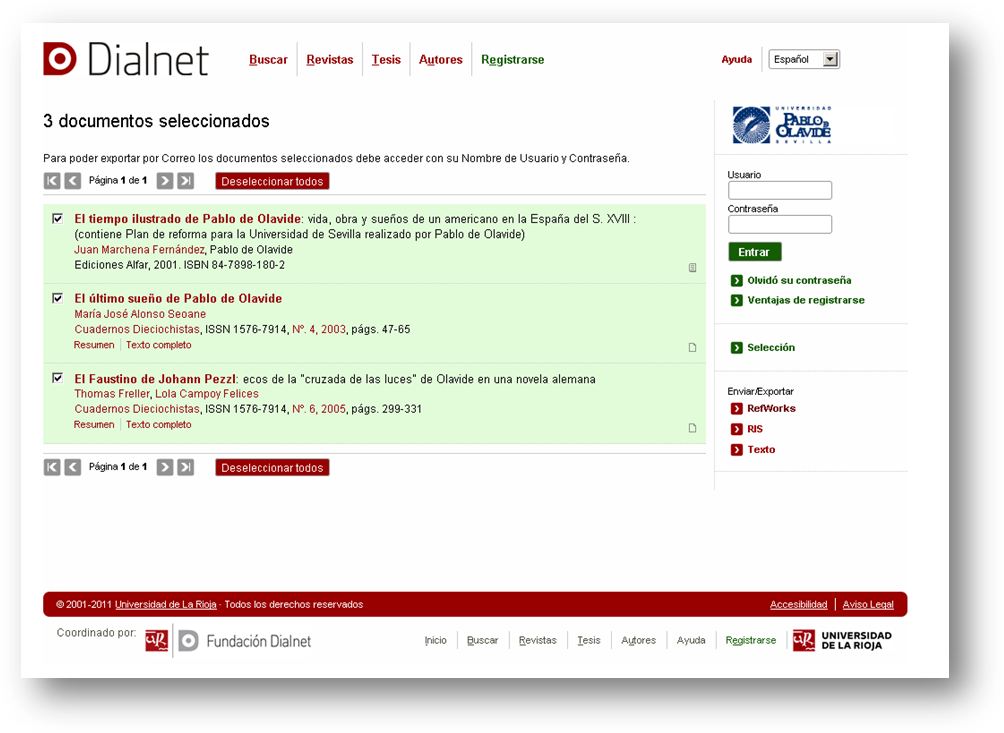Export selection as RIS
This screenshot has width=1004, height=733.
pos(755,429)
